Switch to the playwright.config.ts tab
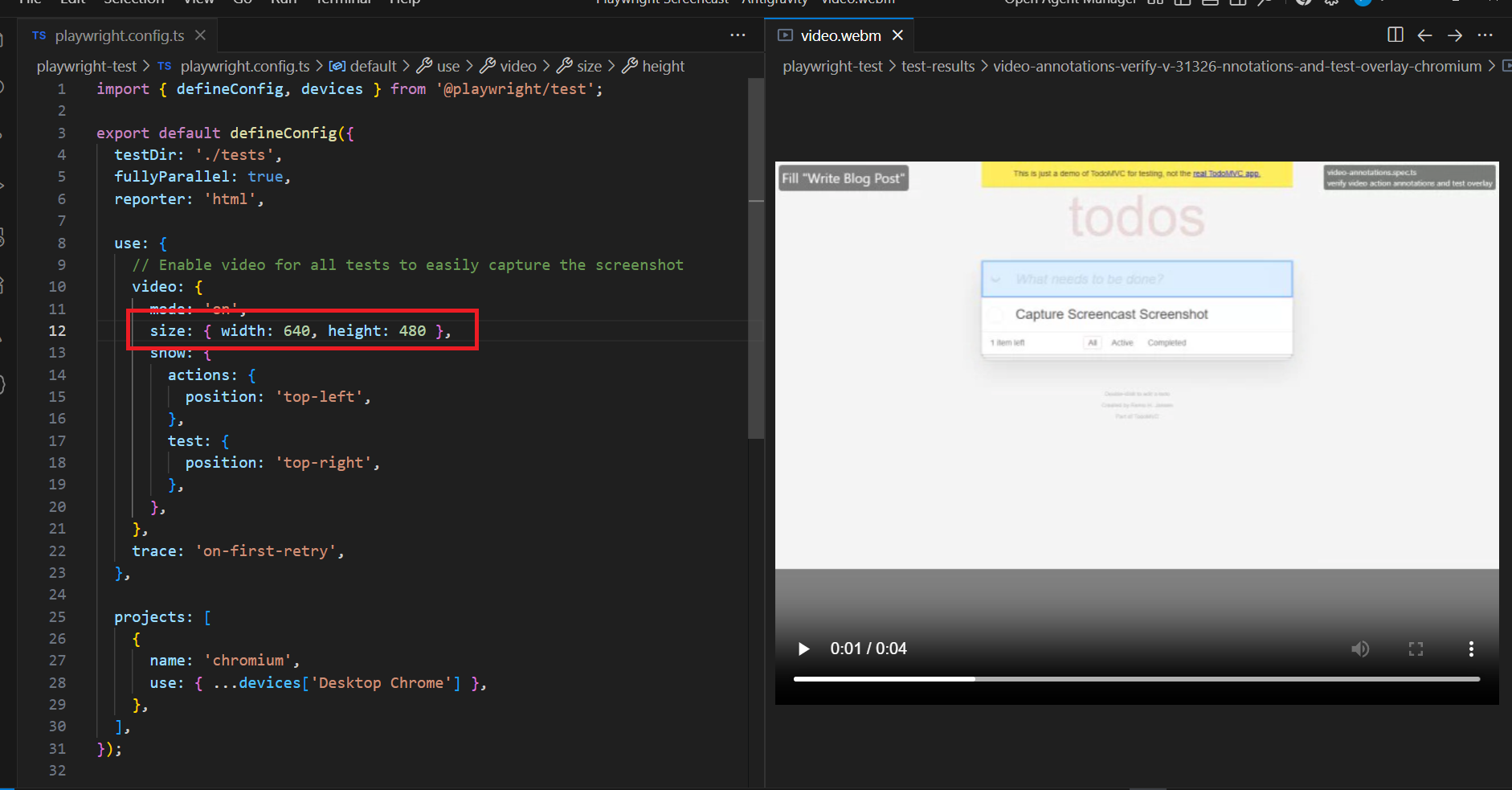1512x790 pixels. [x=119, y=35]
